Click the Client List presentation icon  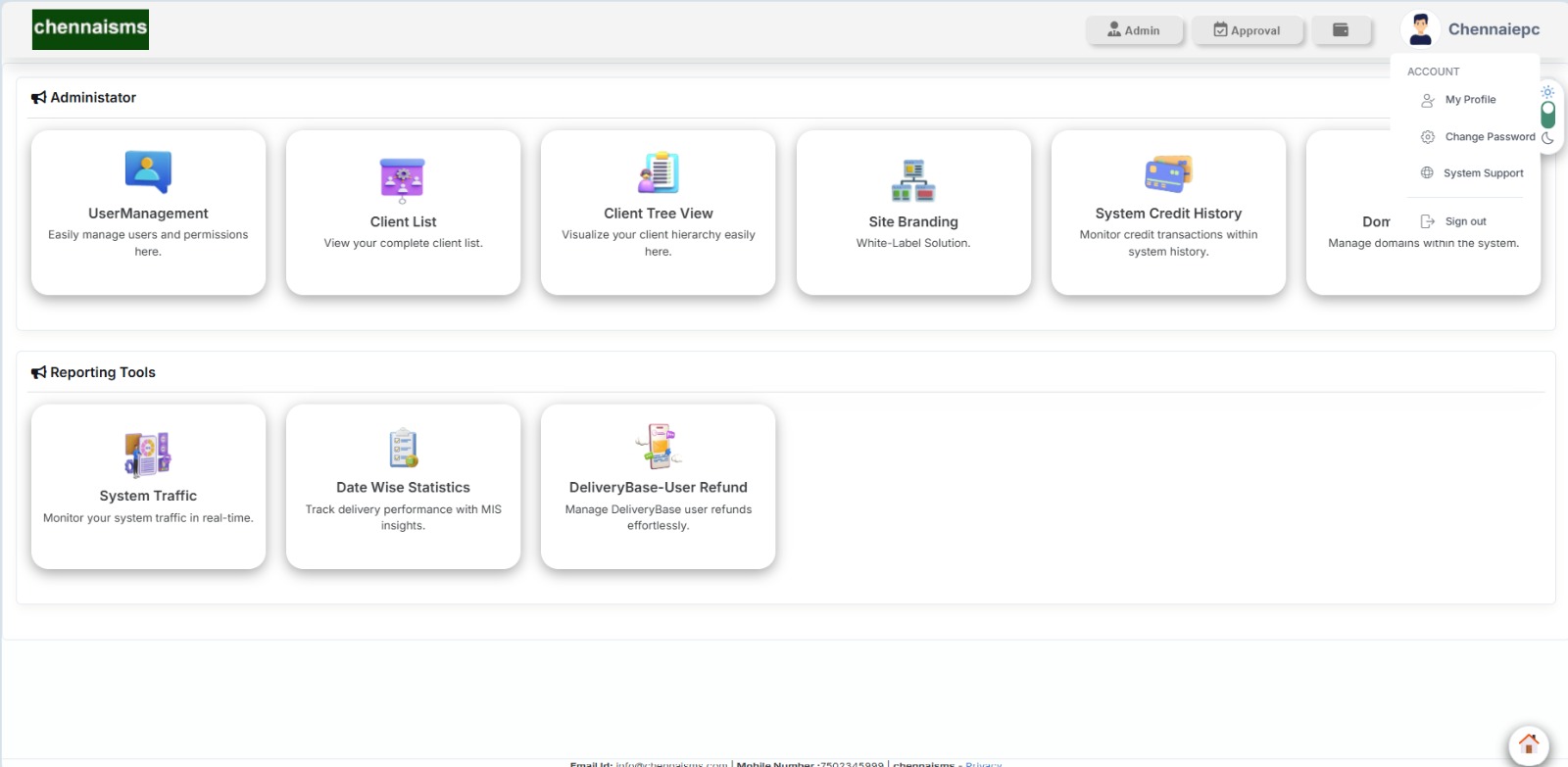coord(403,180)
